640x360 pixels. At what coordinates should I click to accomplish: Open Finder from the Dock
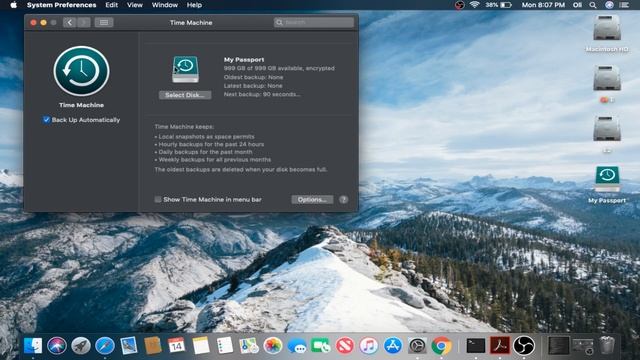[33, 346]
